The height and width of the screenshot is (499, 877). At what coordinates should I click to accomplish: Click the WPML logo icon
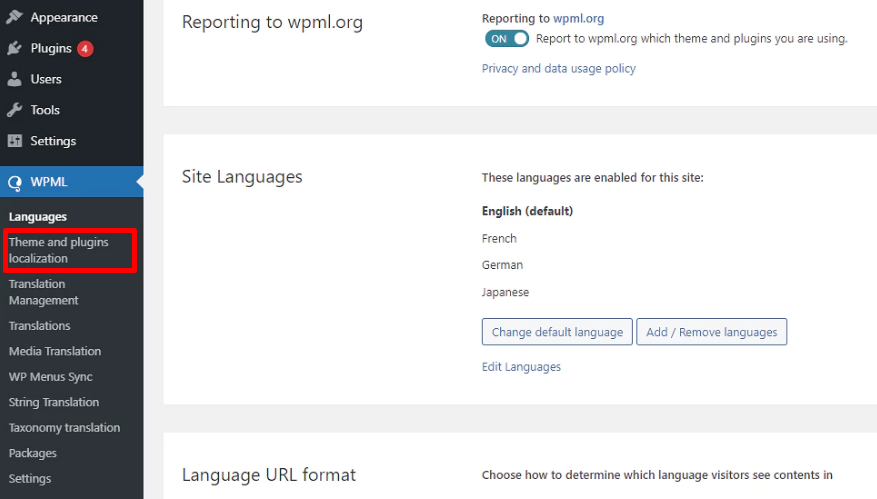(15, 182)
